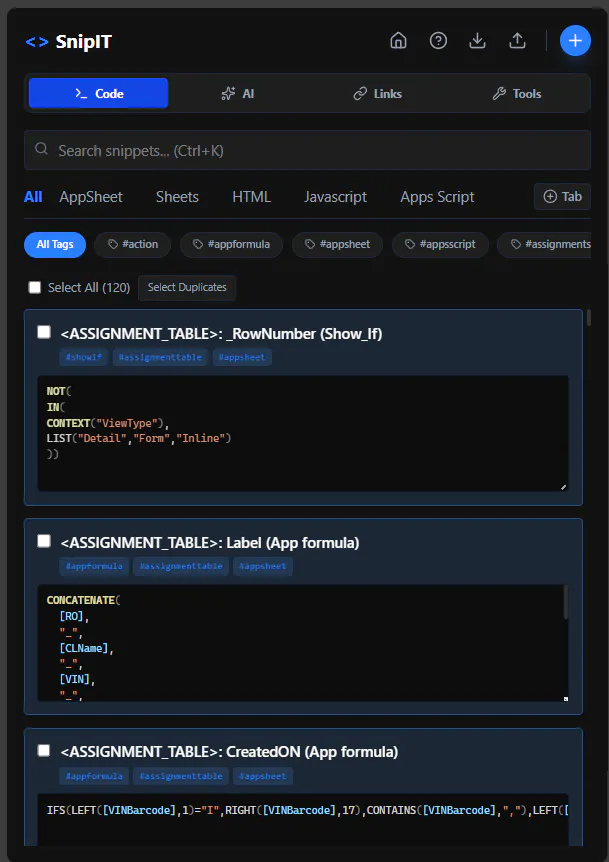Go to home via house icon
This screenshot has width=609, height=862.
(398, 41)
